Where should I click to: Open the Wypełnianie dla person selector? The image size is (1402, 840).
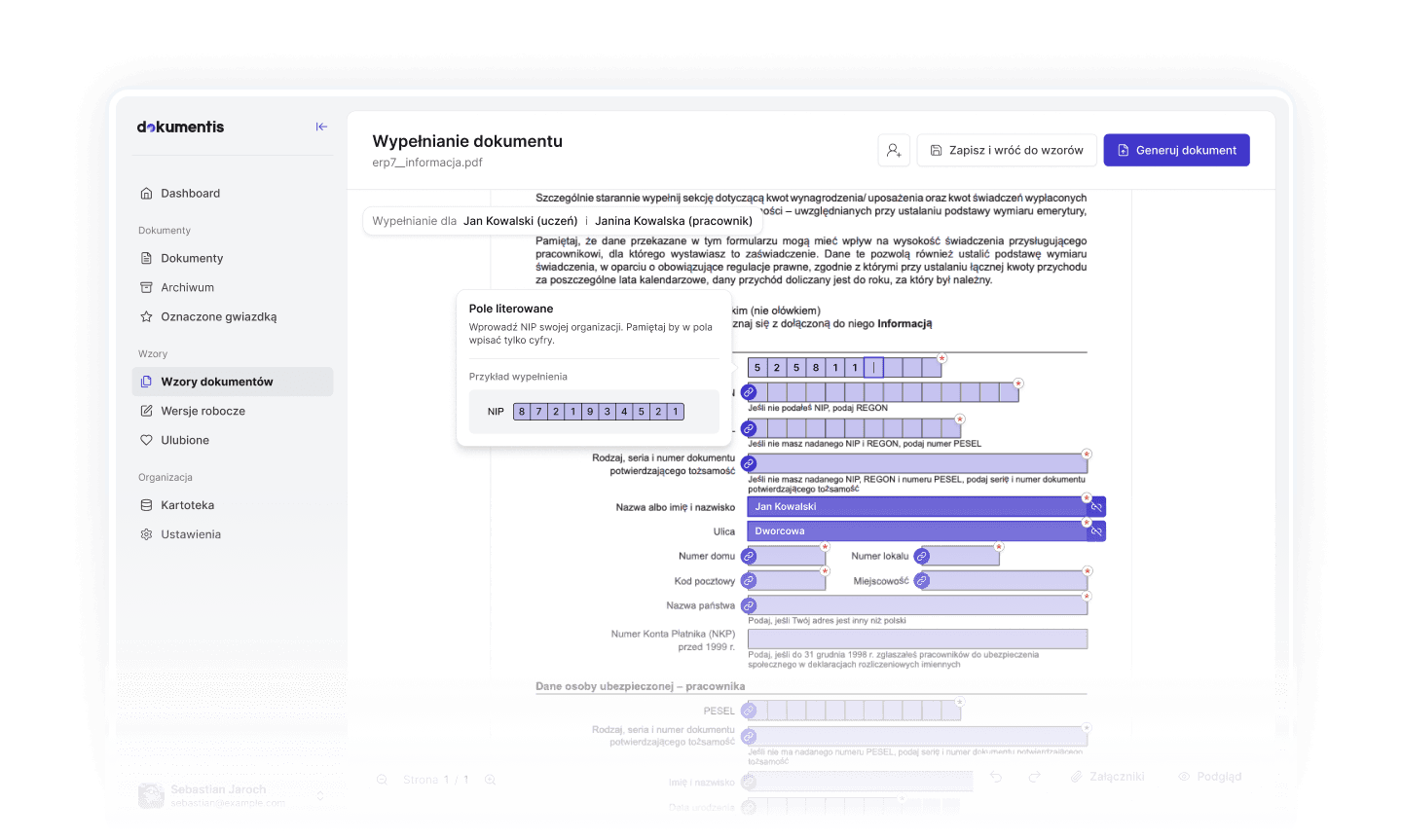click(x=562, y=221)
